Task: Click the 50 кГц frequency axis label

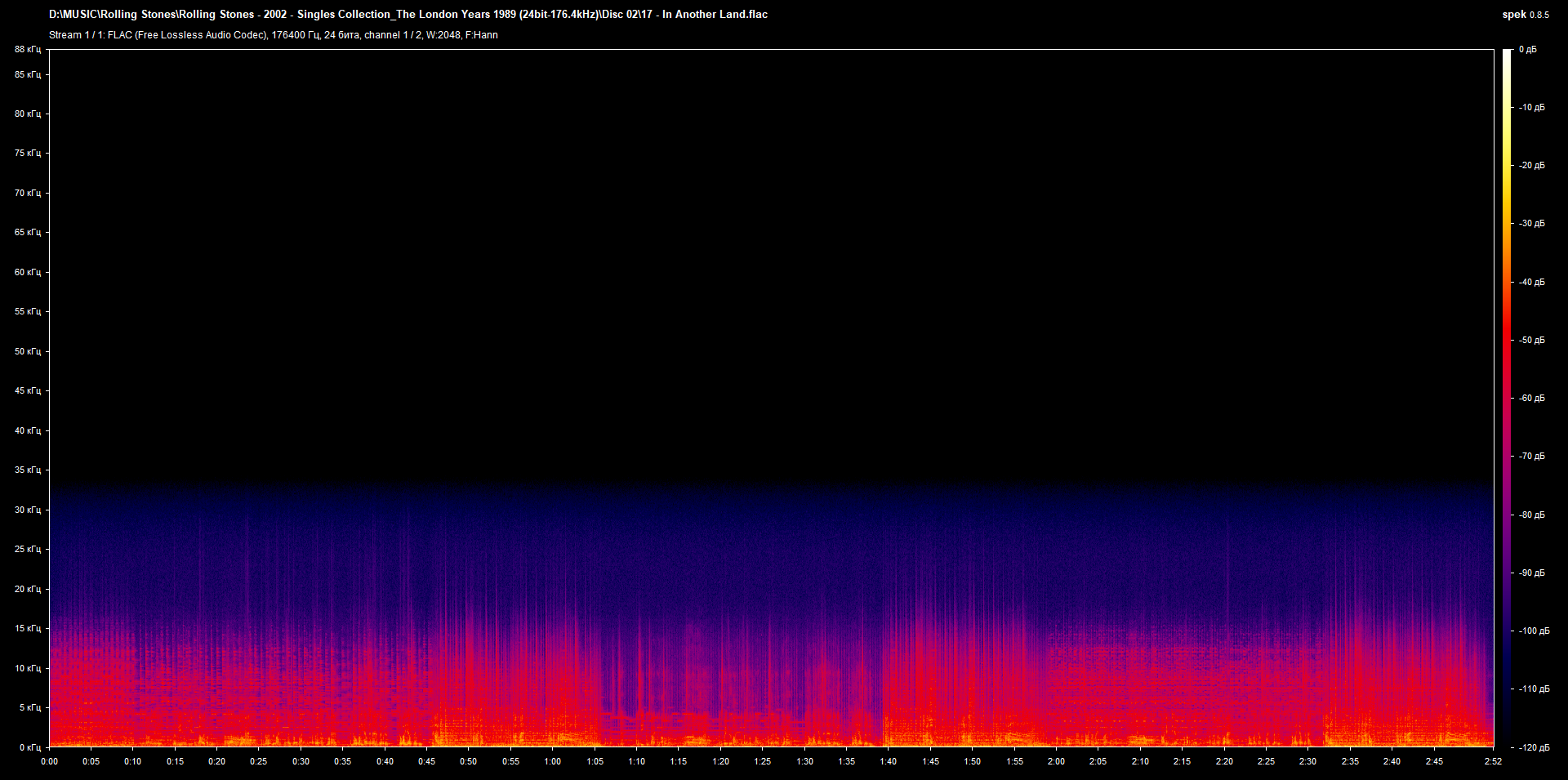Action: [x=28, y=350]
